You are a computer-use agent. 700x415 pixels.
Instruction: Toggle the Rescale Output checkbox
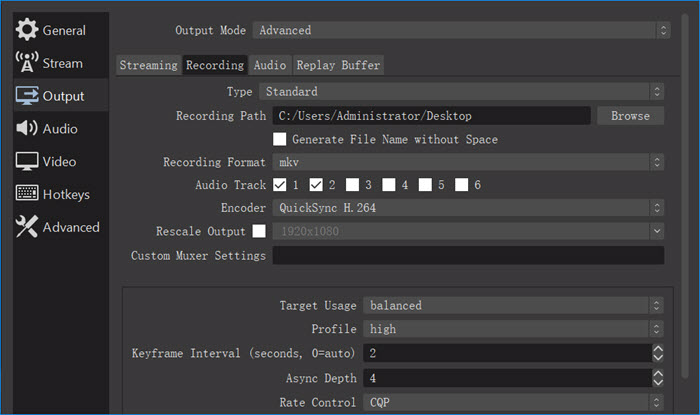(259, 231)
